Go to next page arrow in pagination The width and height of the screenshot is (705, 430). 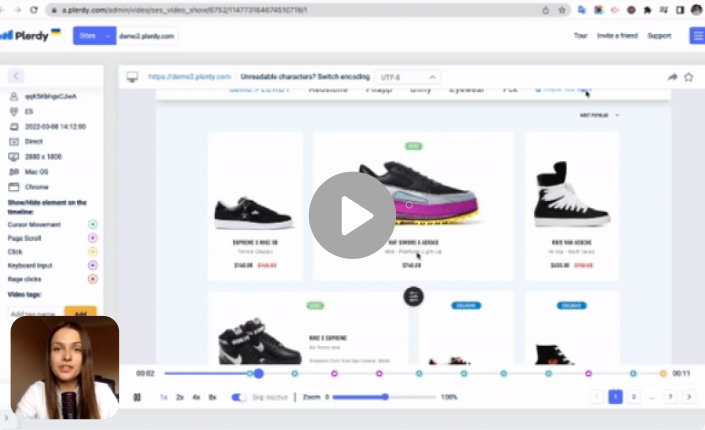pos(689,397)
